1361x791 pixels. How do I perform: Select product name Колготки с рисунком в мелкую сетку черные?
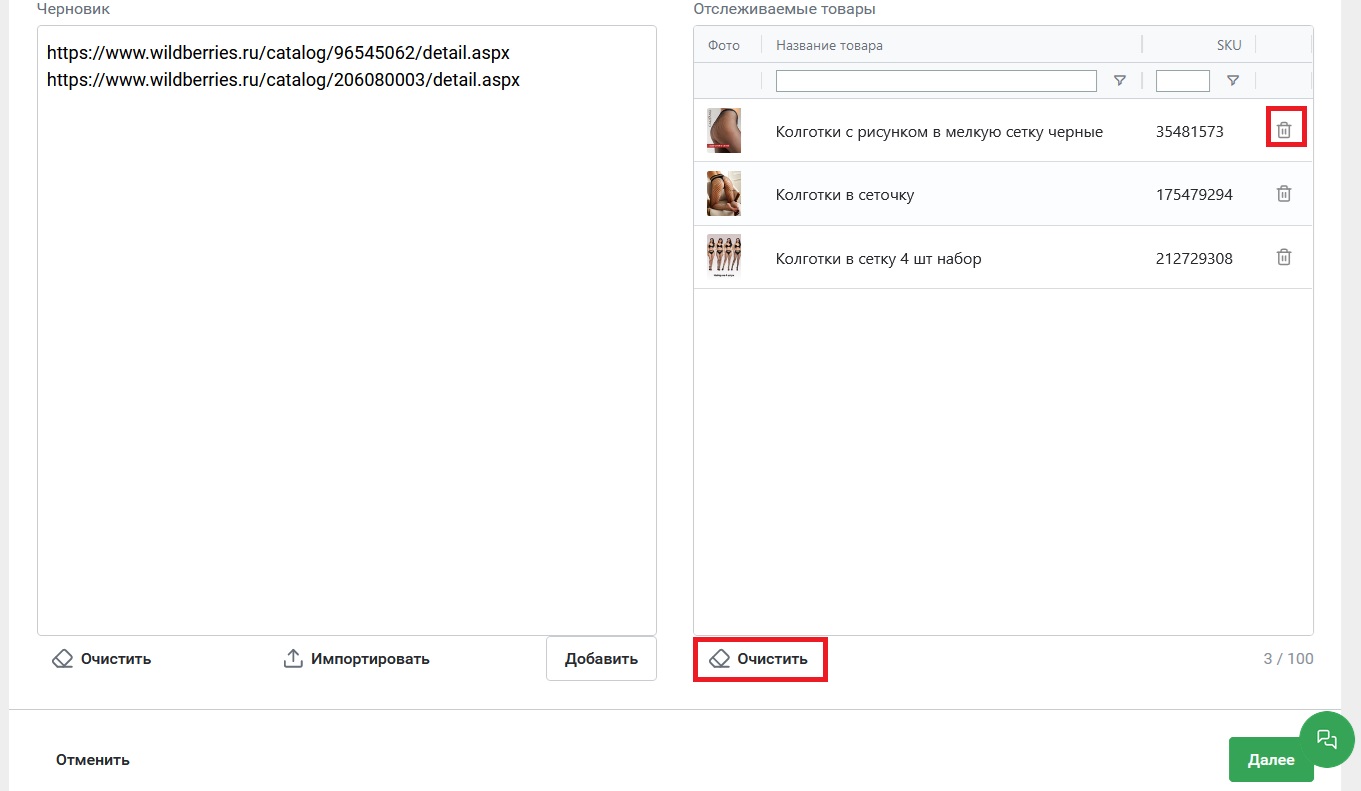coord(939,131)
